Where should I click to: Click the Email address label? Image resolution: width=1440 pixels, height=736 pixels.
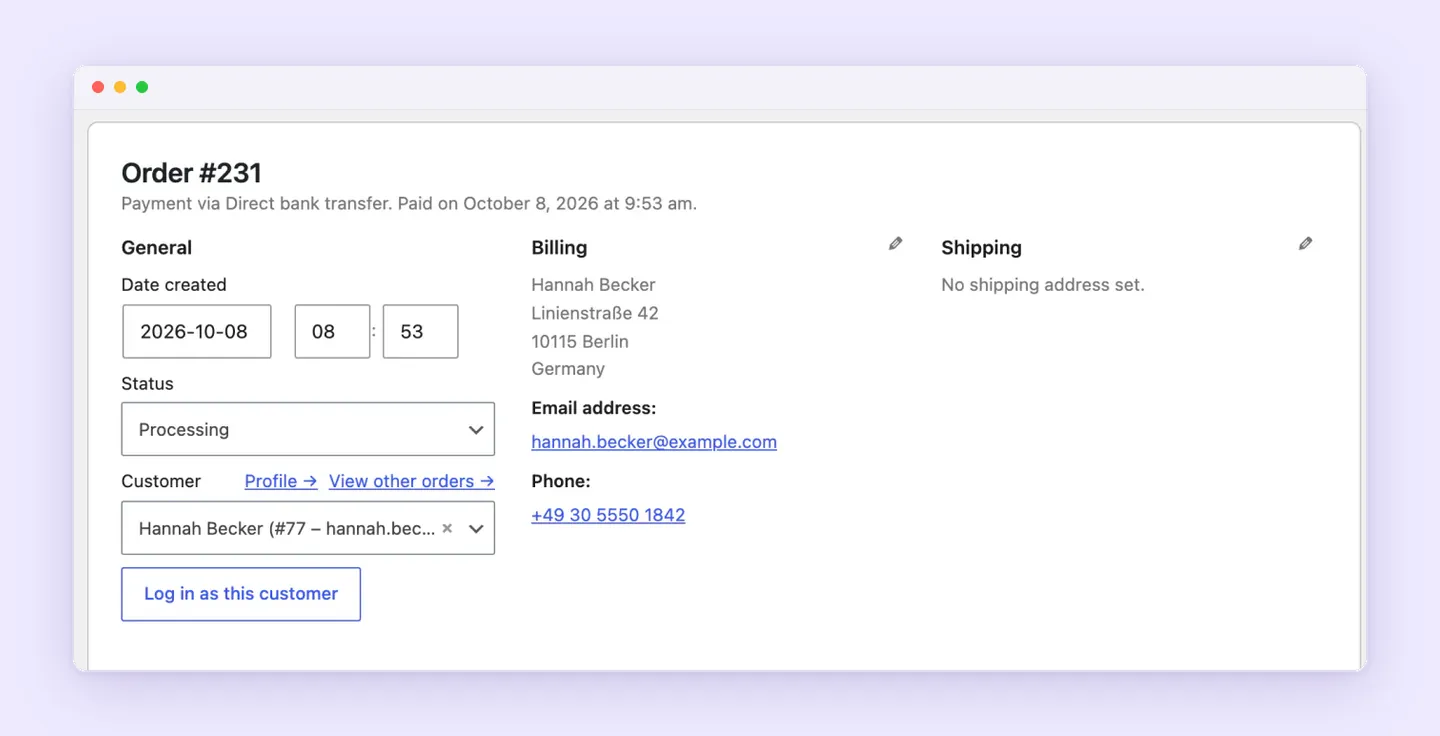click(594, 408)
